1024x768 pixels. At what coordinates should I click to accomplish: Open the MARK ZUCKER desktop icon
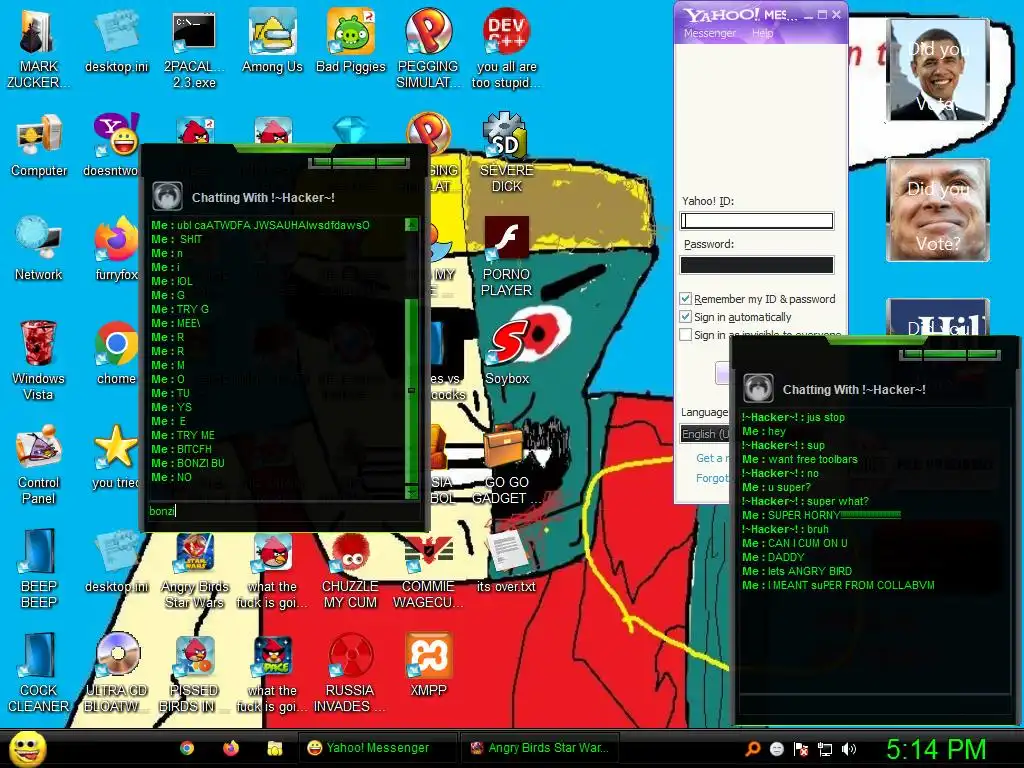tap(37, 47)
